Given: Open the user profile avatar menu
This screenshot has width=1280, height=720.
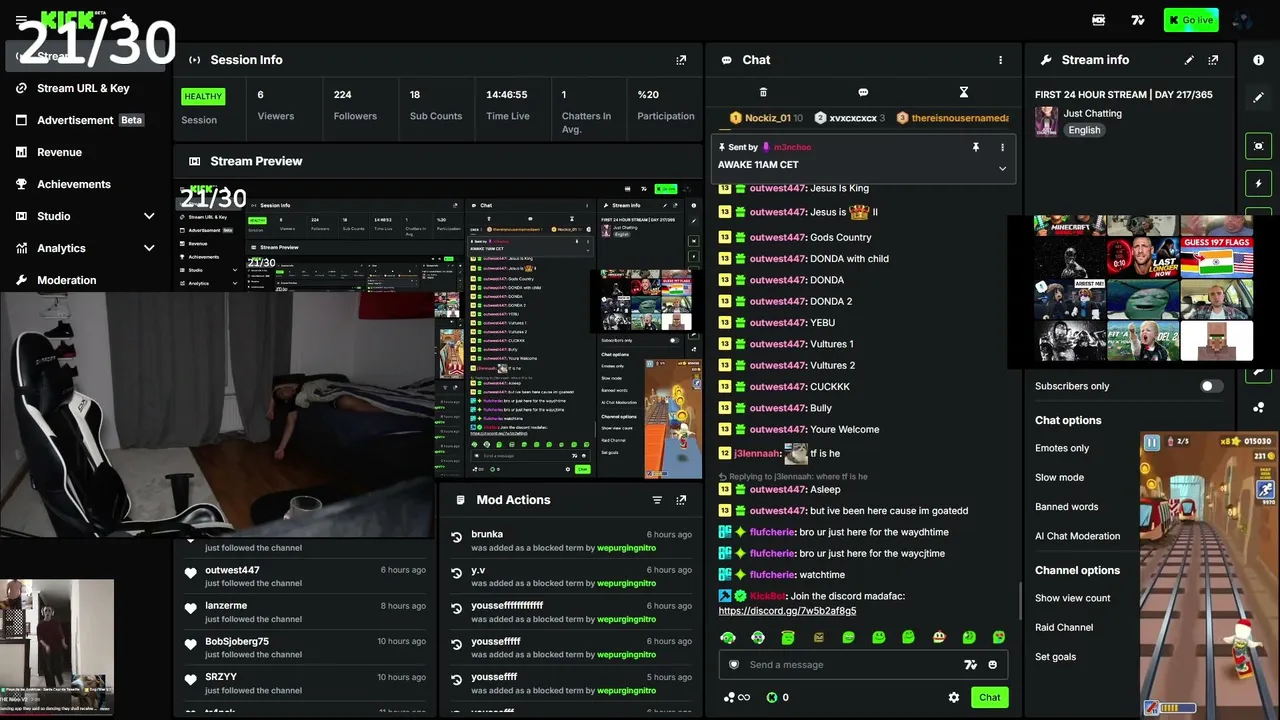Looking at the screenshot, I should coord(1242,20).
